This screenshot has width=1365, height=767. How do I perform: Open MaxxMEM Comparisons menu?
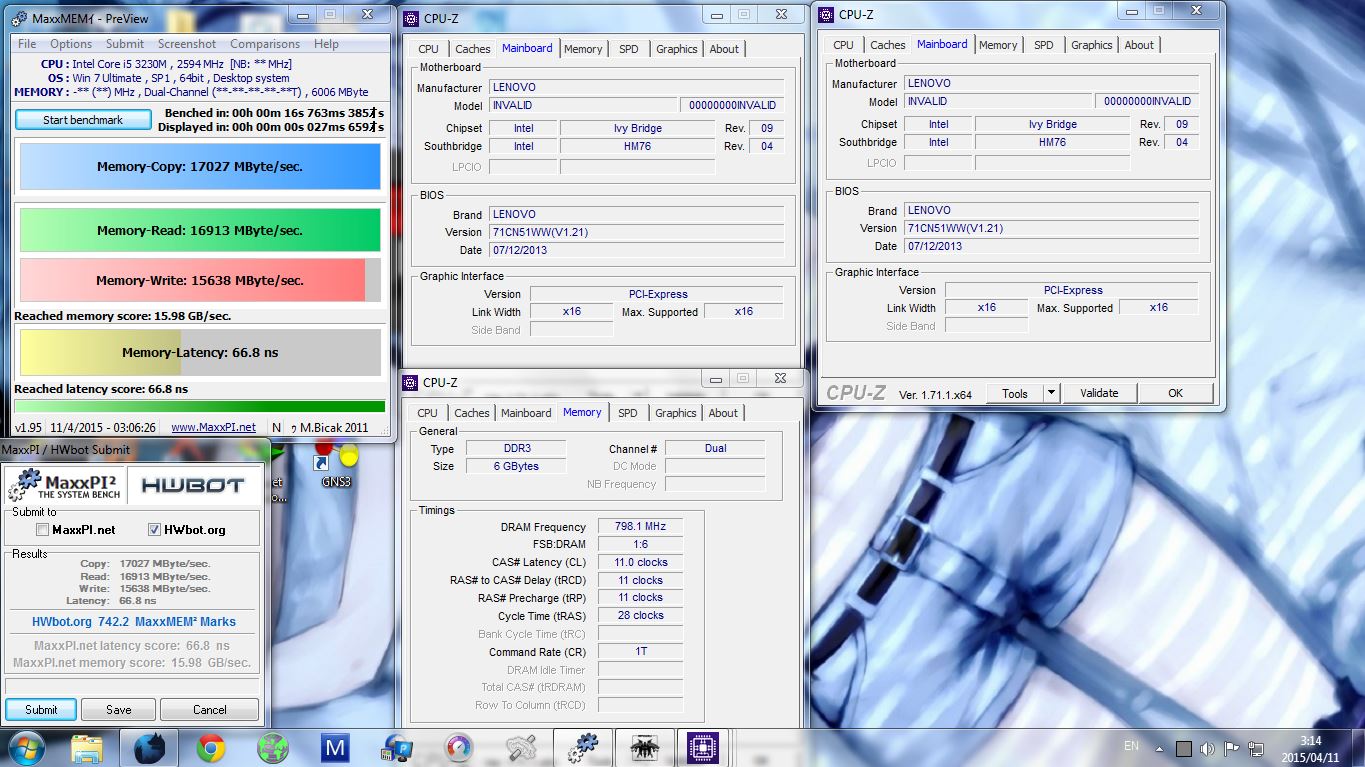coord(265,44)
